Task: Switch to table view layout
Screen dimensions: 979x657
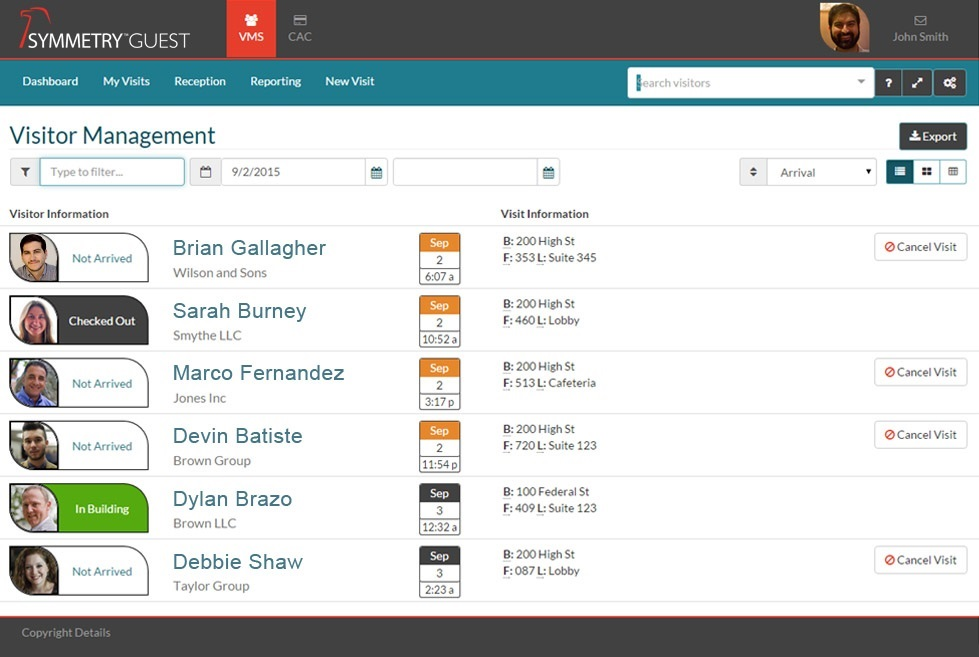Action: [953, 172]
